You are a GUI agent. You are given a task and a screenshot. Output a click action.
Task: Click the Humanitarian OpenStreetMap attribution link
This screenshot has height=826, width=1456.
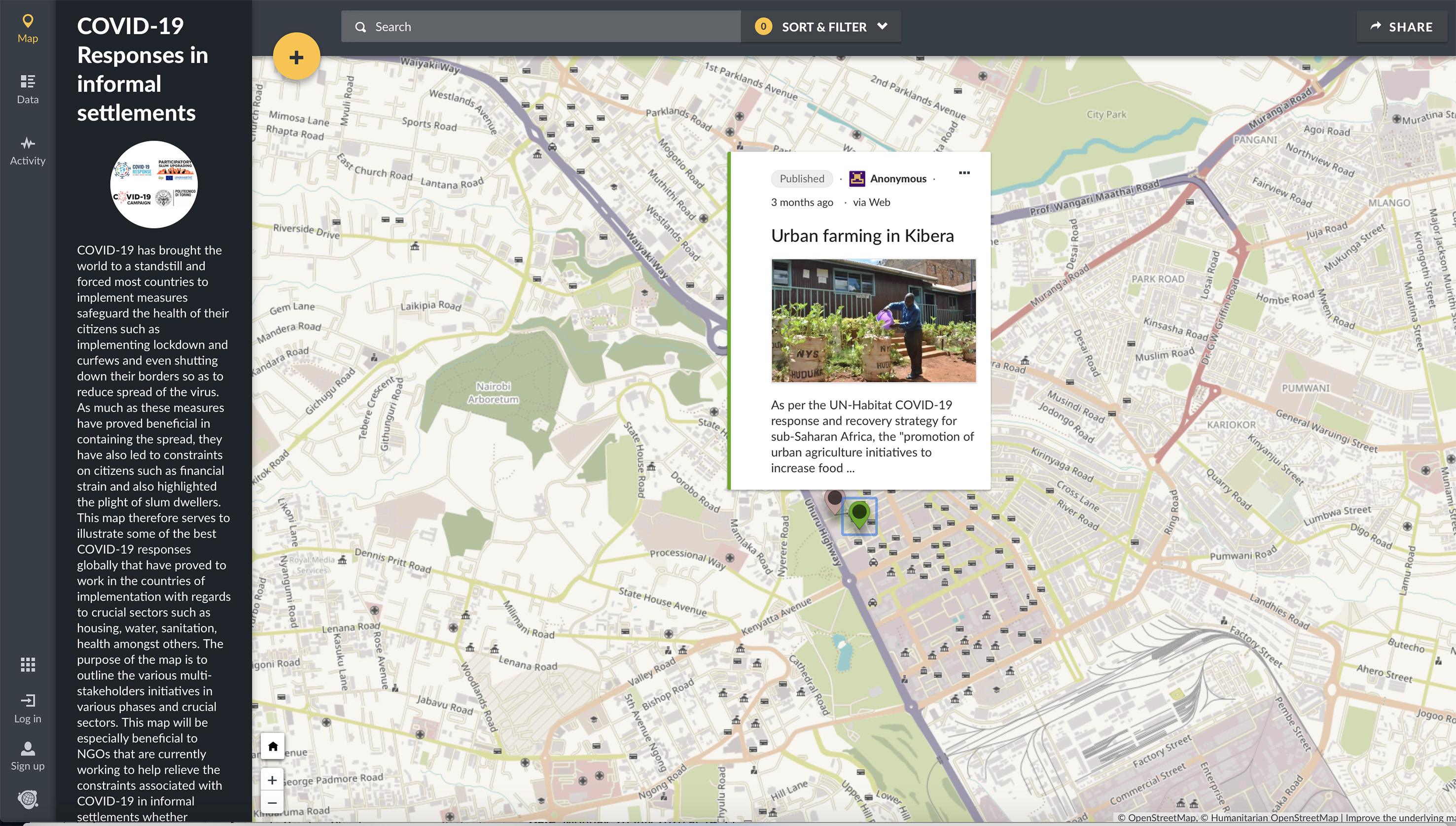tap(1275, 818)
